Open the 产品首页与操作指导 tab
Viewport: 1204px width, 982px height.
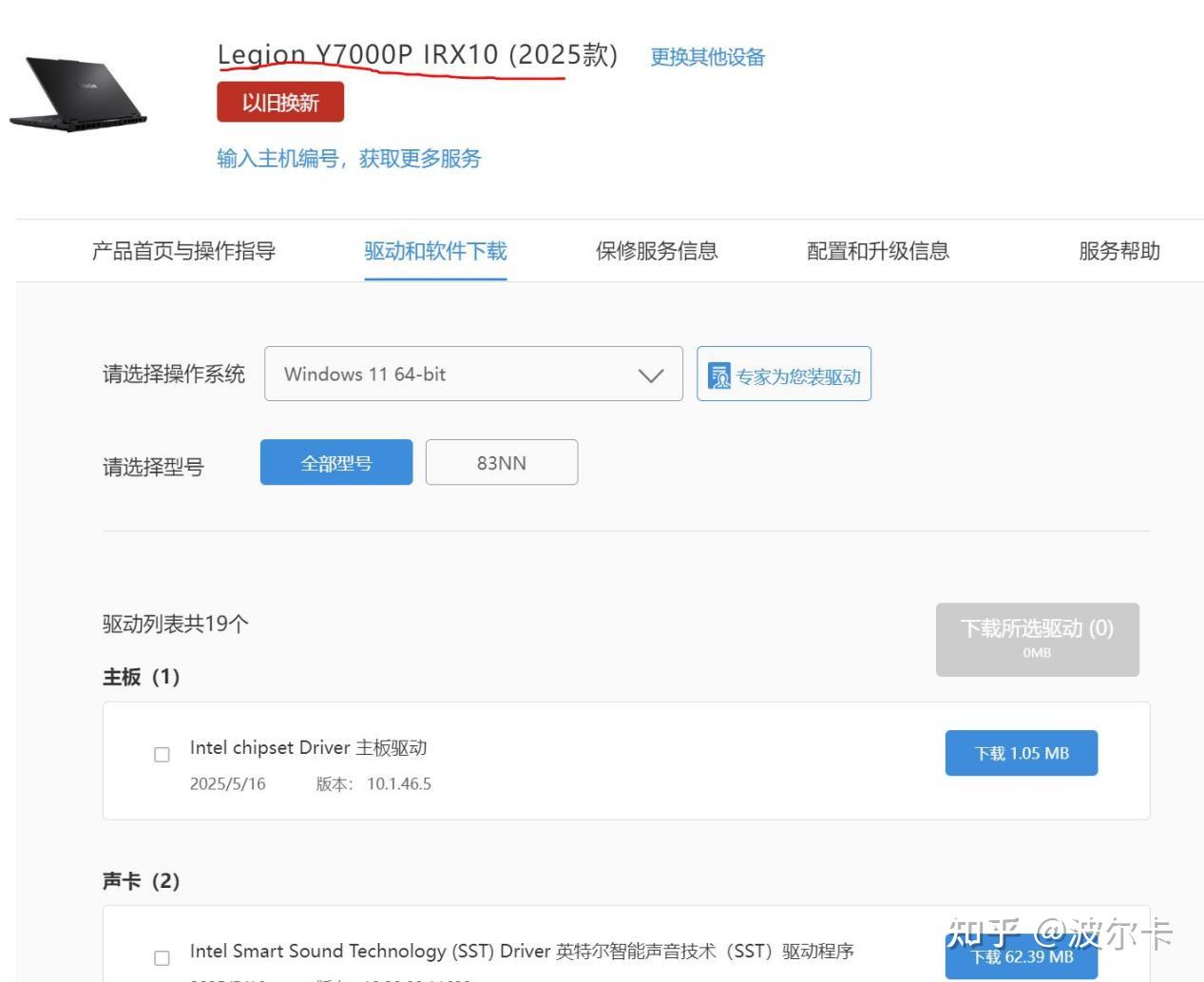pos(182,251)
